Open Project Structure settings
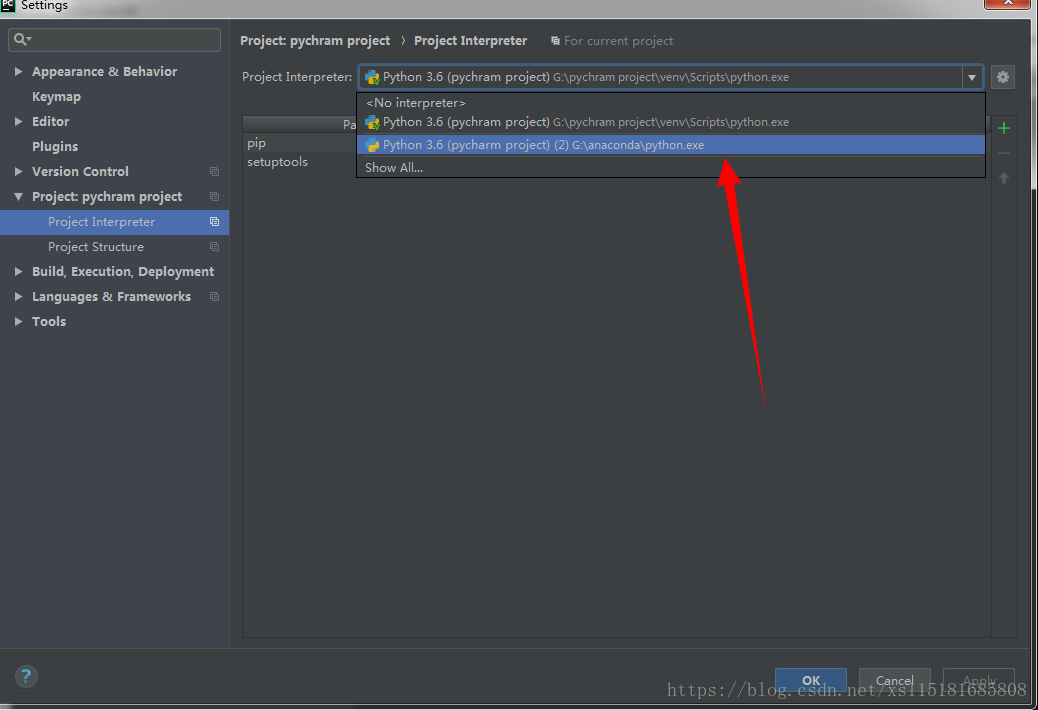This screenshot has width=1038, height=710. tap(96, 247)
